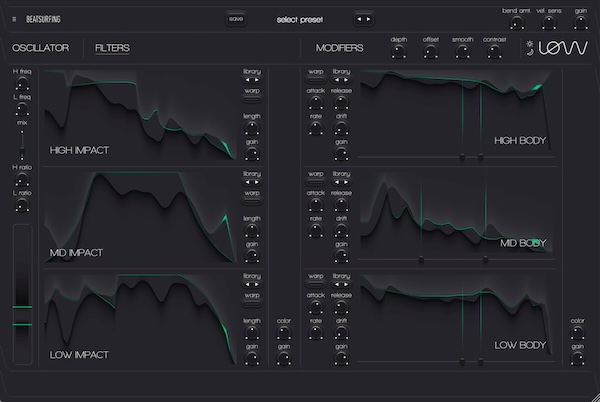Open the select preset dropdown

301,18
